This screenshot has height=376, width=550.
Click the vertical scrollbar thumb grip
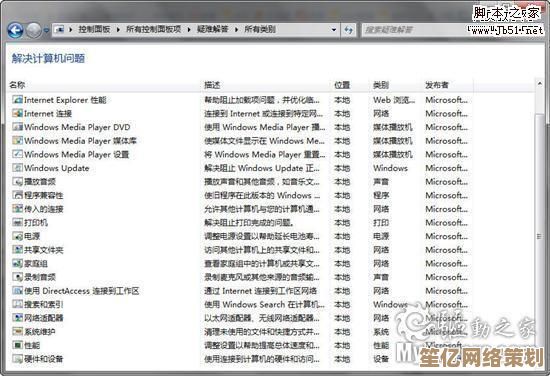click(539, 237)
